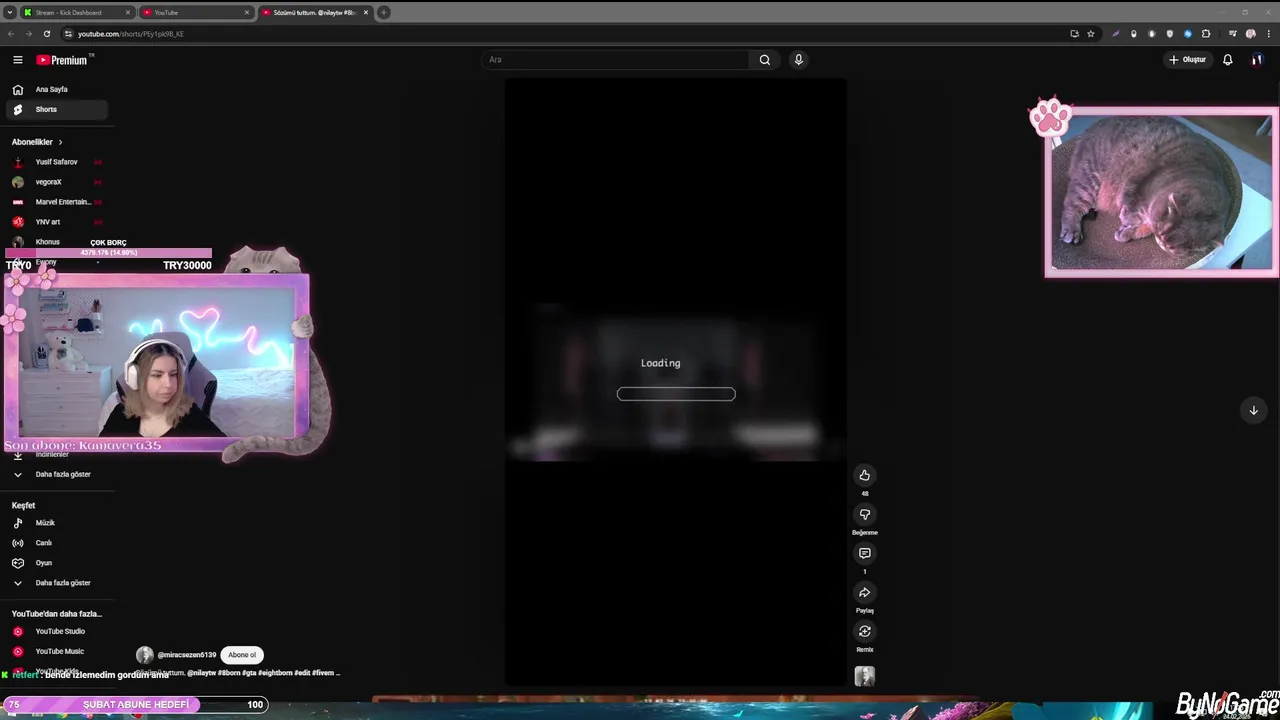Click the browser address bar URL
The height and width of the screenshot is (720, 1280).
click(131, 34)
